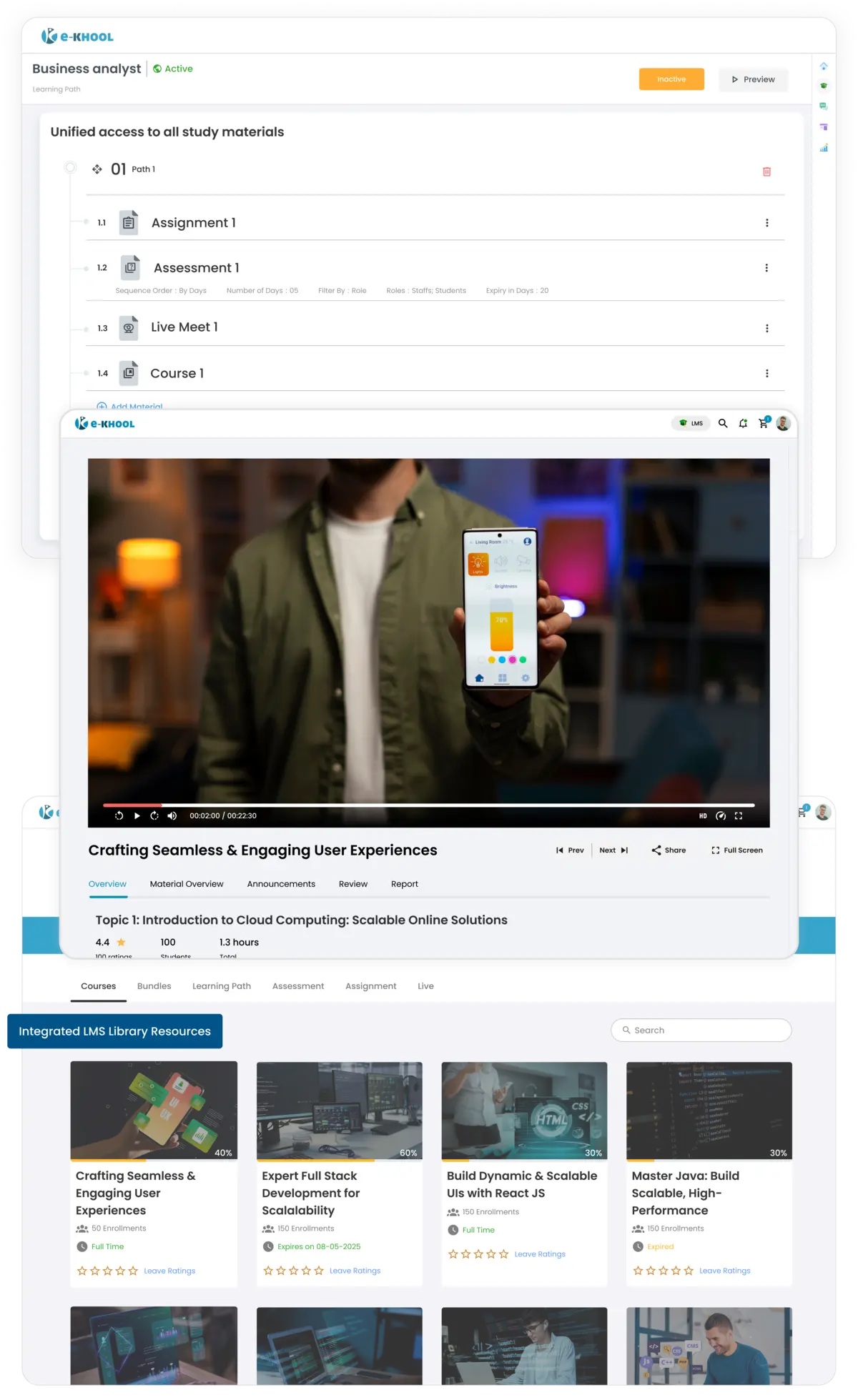
Task: Open the bar chart analytics sidebar icon
Action: coord(824,148)
